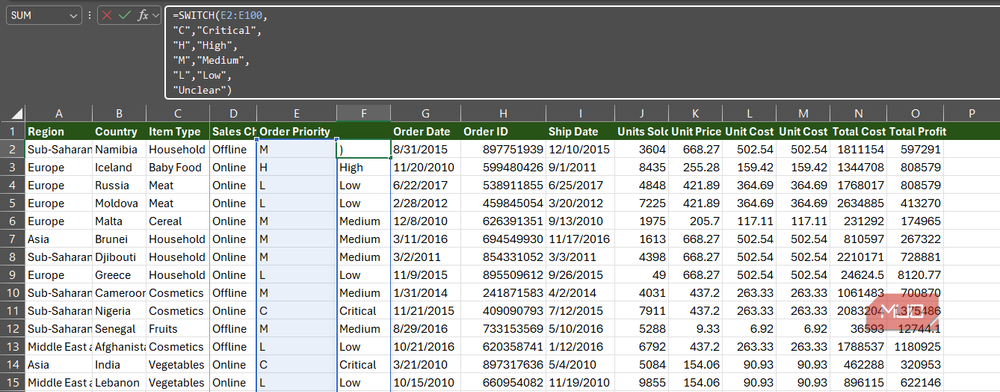Select order ID 897317636
The width and height of the screenshot is (1000, 392).
[503, 365]
